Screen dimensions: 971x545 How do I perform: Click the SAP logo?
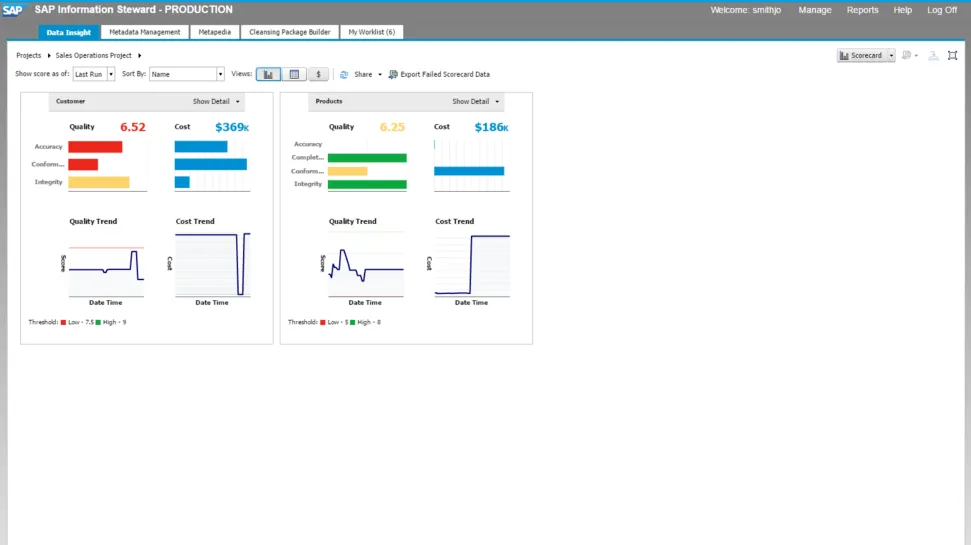point(12,10)
